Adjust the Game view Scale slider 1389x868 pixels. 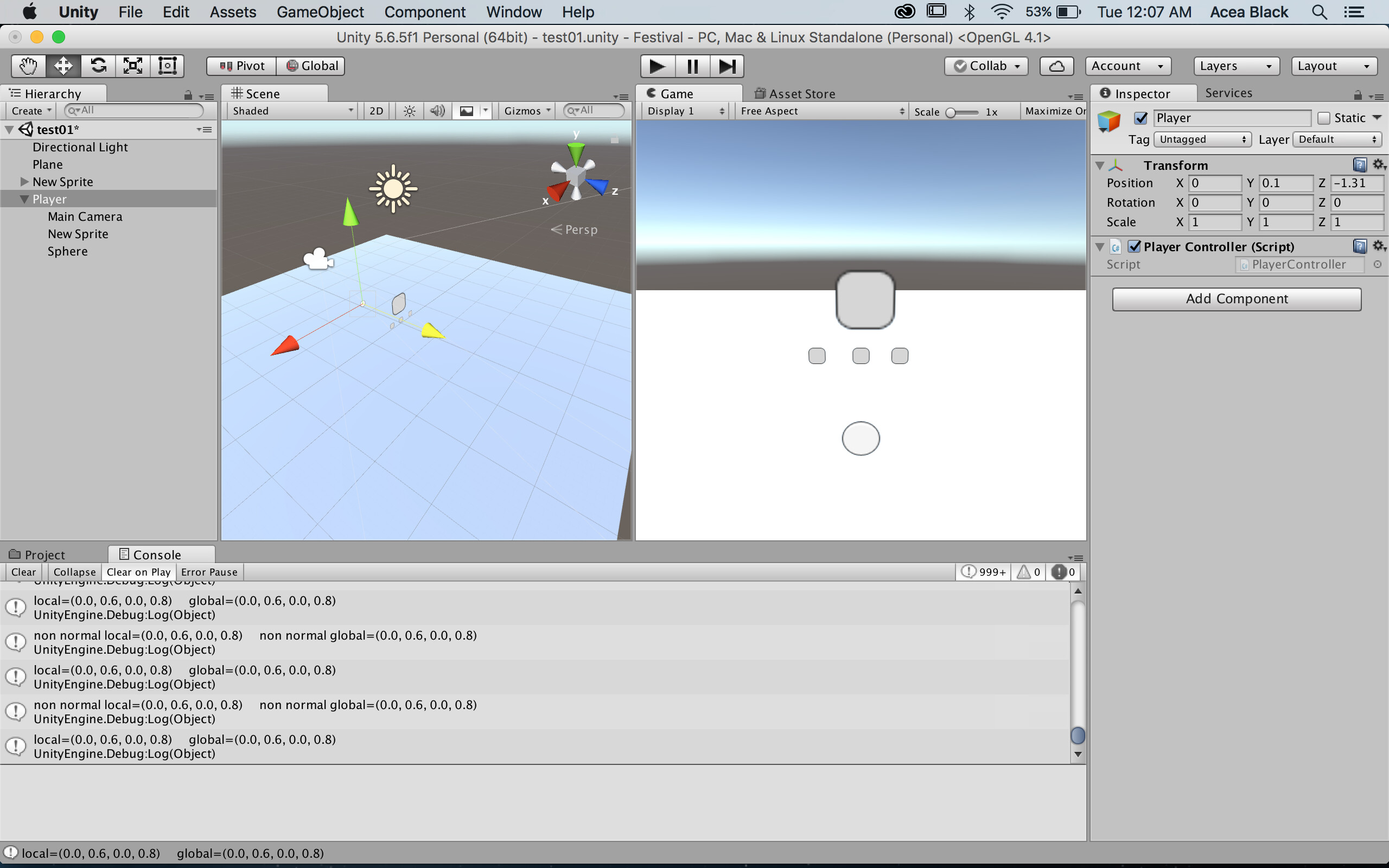[x=952, y=112]
